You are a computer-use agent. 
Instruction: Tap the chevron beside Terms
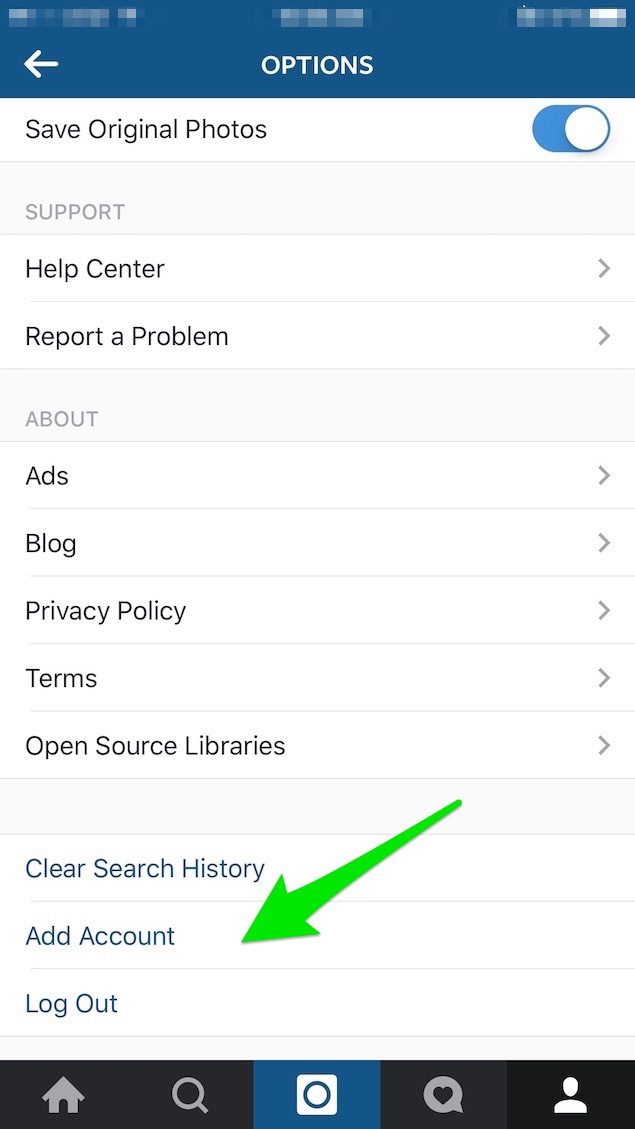604,678
